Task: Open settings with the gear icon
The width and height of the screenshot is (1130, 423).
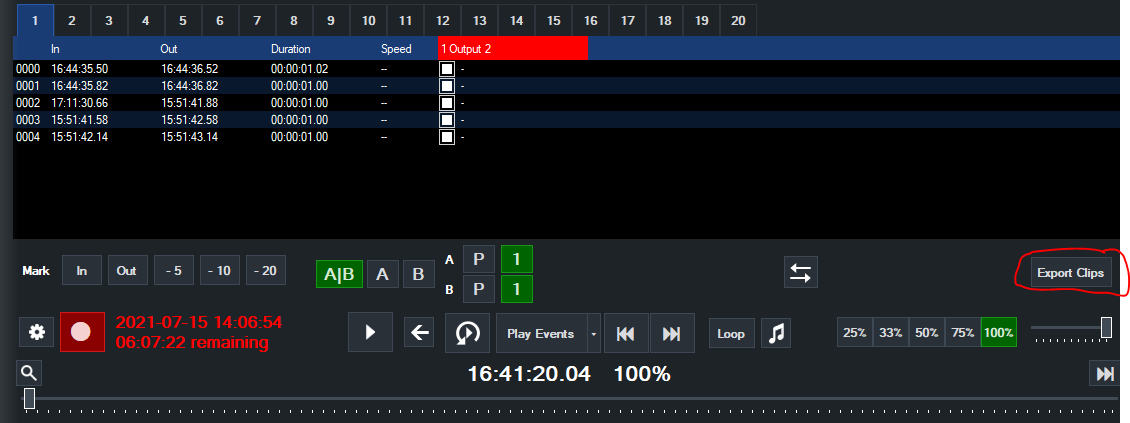Action: (x=36, y=332)
